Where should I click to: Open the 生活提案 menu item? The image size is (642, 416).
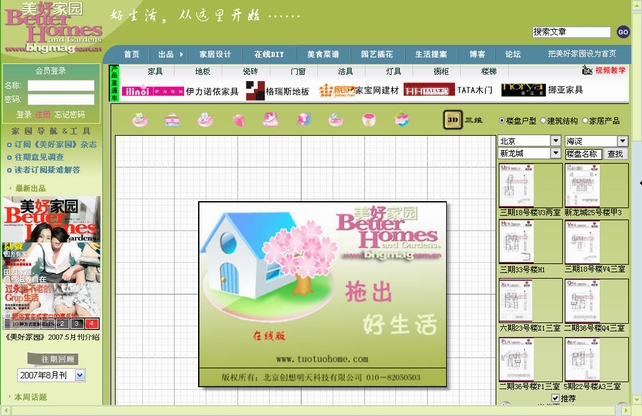coord(431,54)
